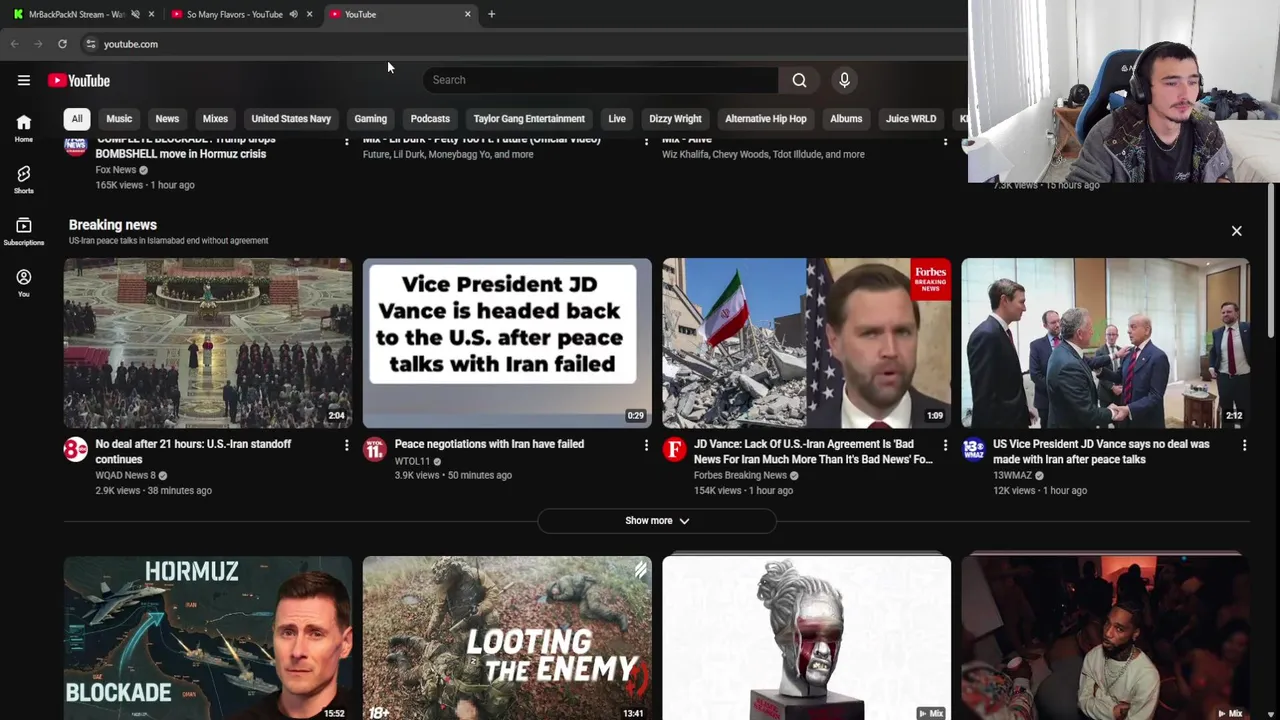Open options menu for 13WMAZ video
The width and height of the screenshot is (1280, 720).
(x=1244, y=445)
